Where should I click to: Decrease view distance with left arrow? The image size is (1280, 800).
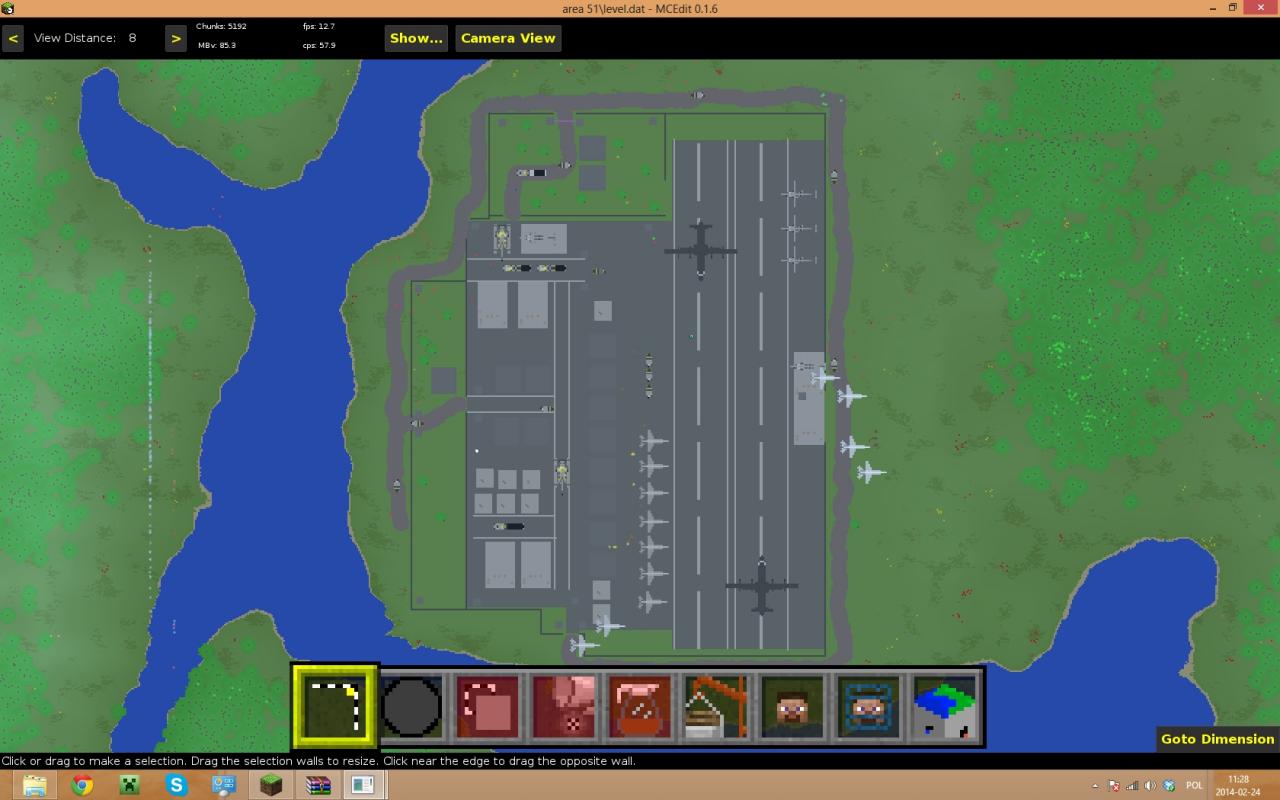pos(13,38)
